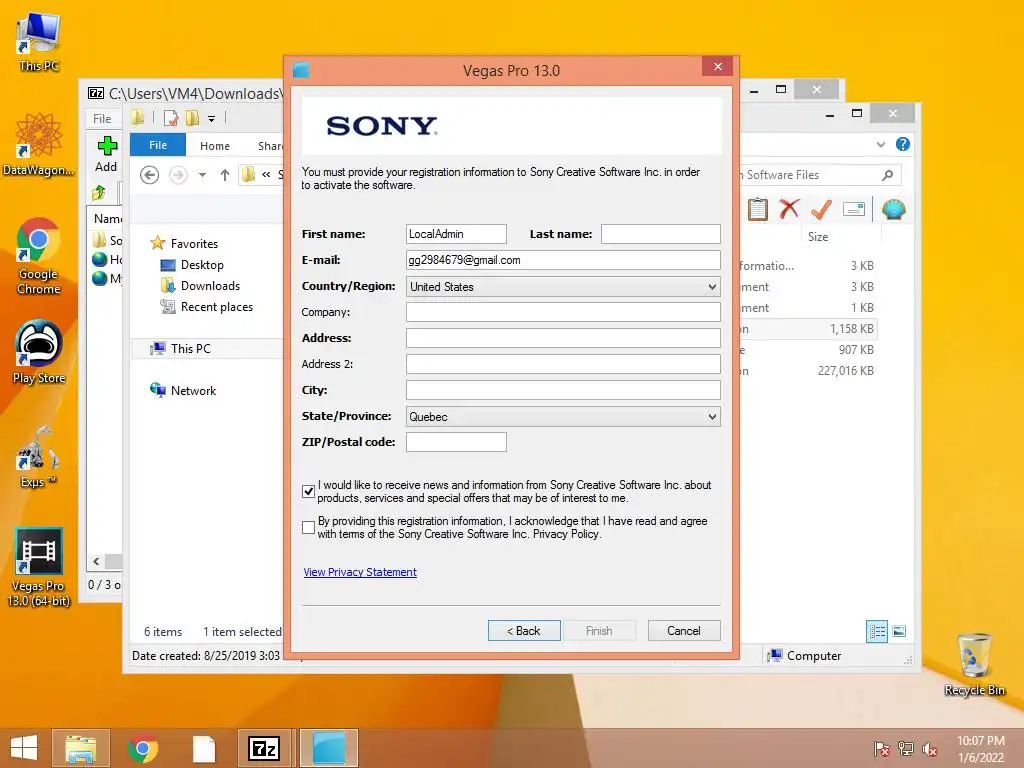Image resolution: width=1024 pixels, height=768 pixels.
Task: Click the E-mail field
Action: (x=563, y=260)
